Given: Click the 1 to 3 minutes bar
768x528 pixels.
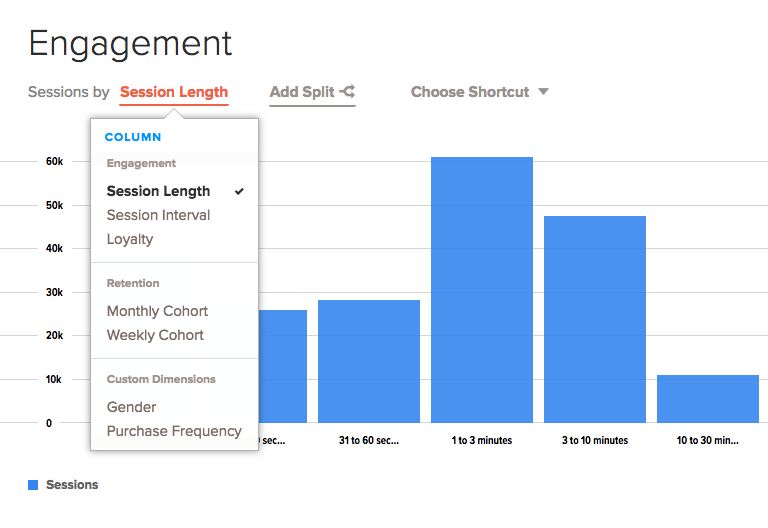Looking at the screenshot, I should 482,290.
